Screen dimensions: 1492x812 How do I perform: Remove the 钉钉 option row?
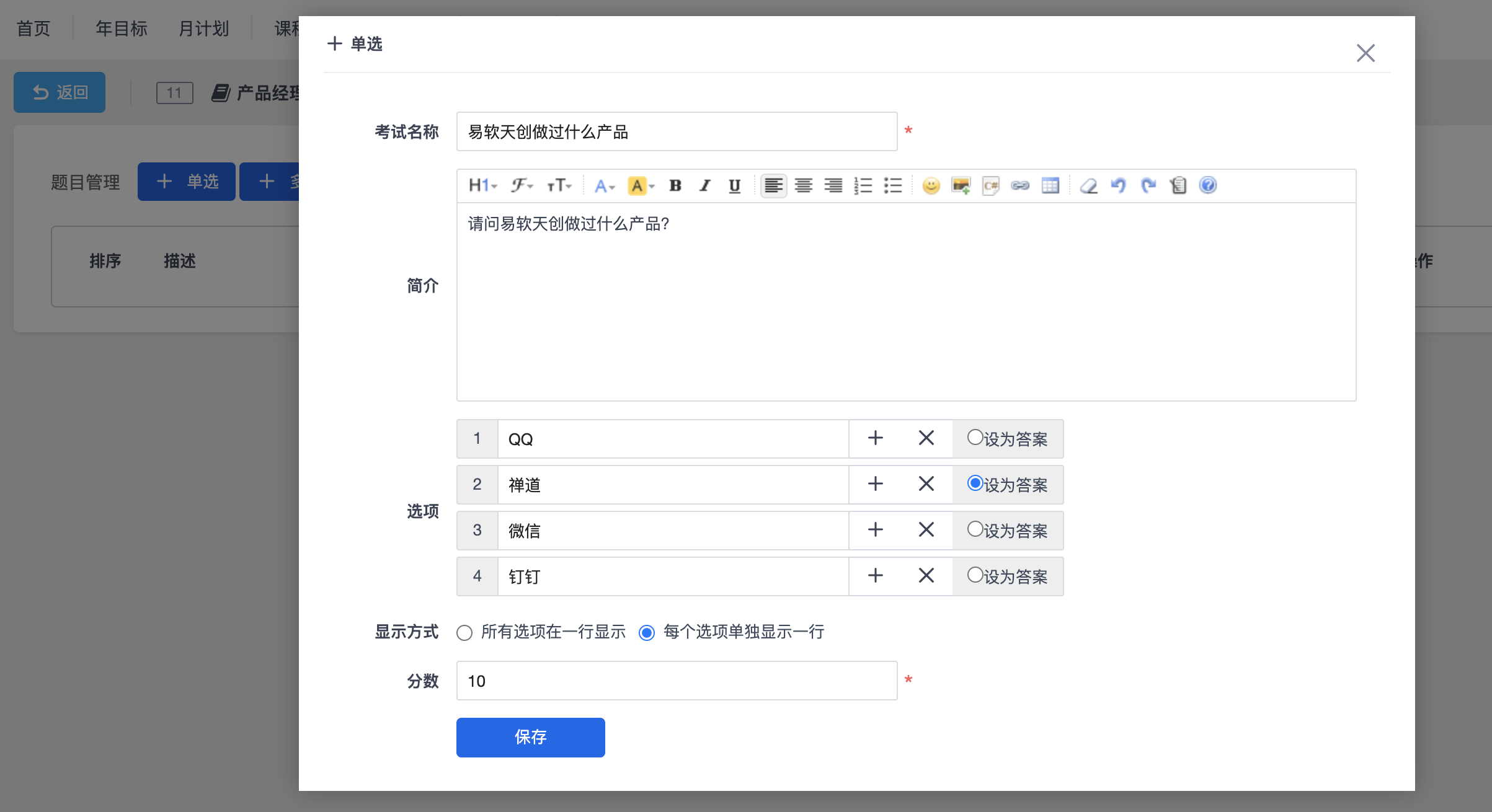926,576
